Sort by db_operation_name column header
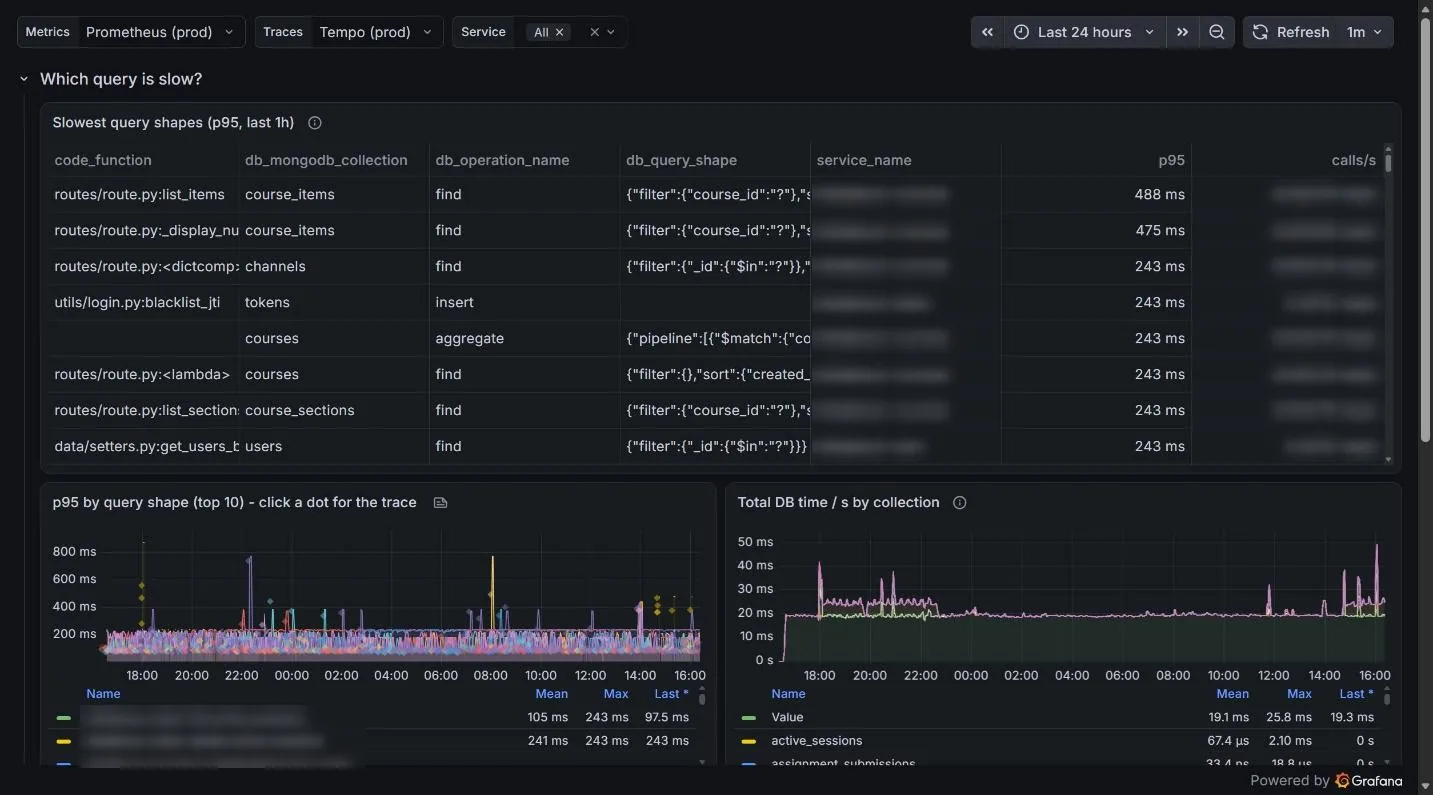 pyautogui.click(x=502, y=160)
